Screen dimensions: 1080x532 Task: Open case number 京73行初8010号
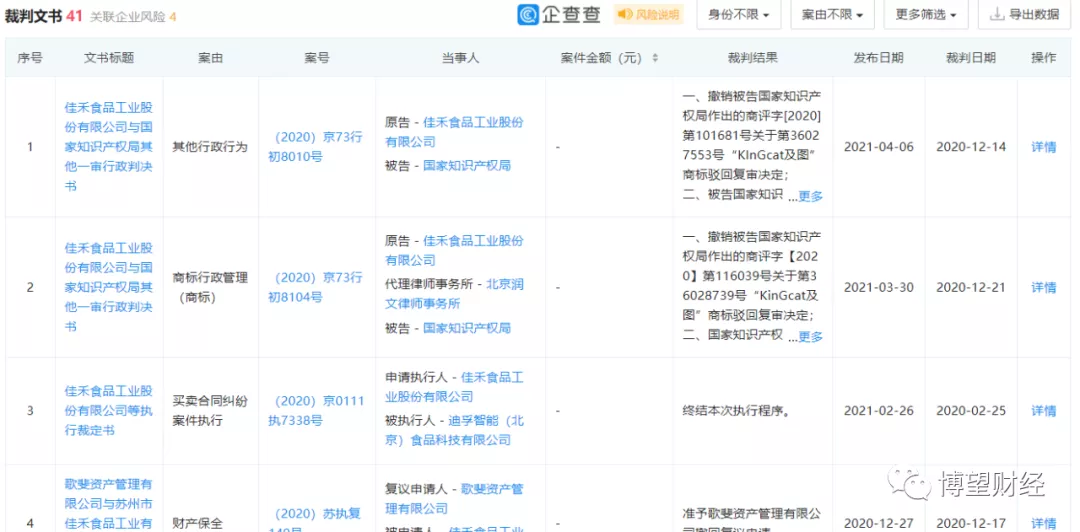pos(316,147)
